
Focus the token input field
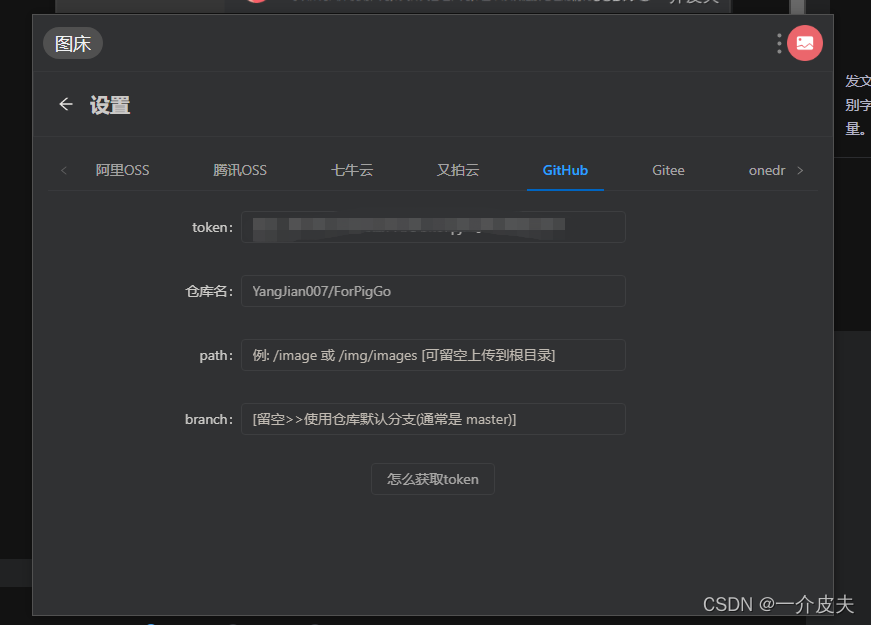pos(432,227)
